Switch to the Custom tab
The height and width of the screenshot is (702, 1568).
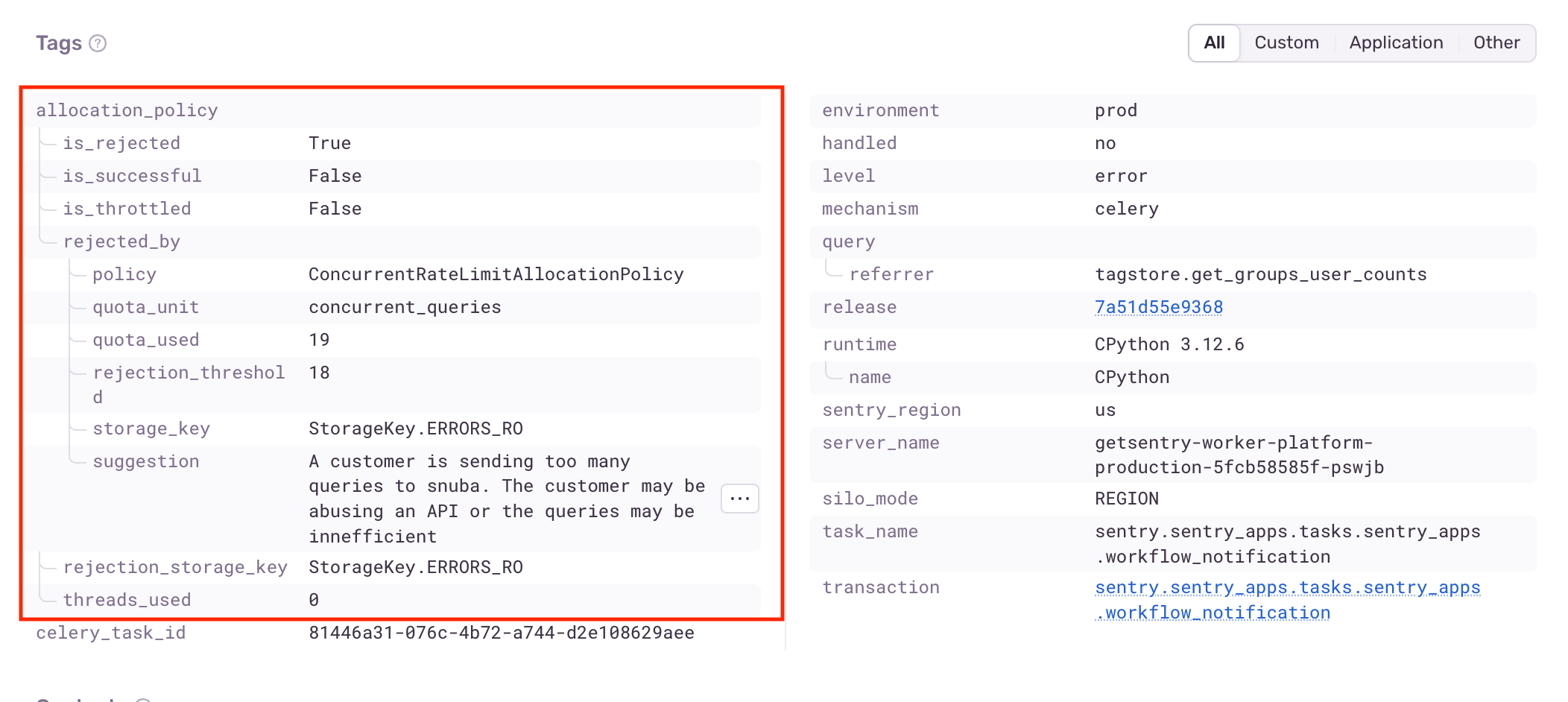click(x=1286, y=42)
